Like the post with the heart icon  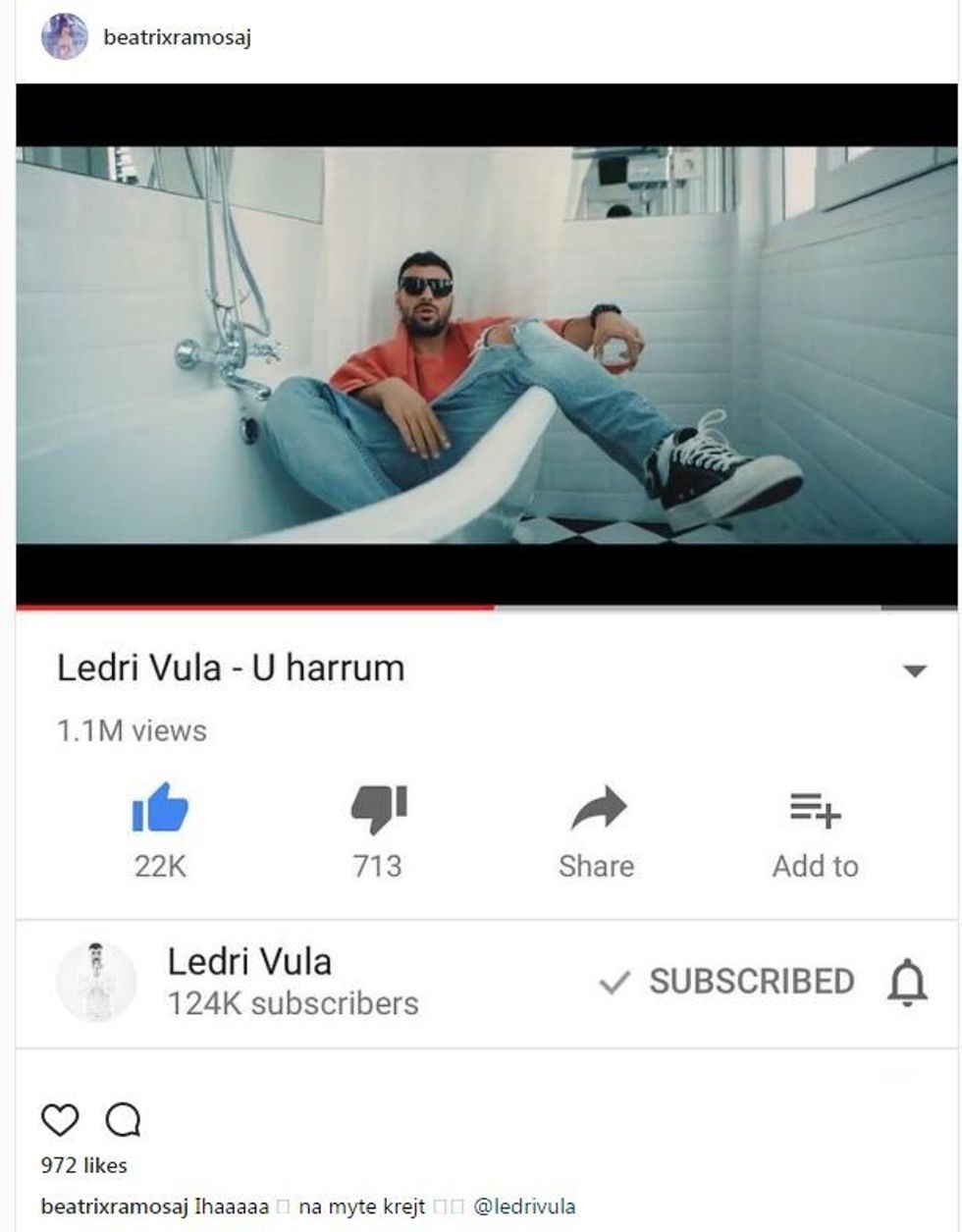[x=60, y=1119]
